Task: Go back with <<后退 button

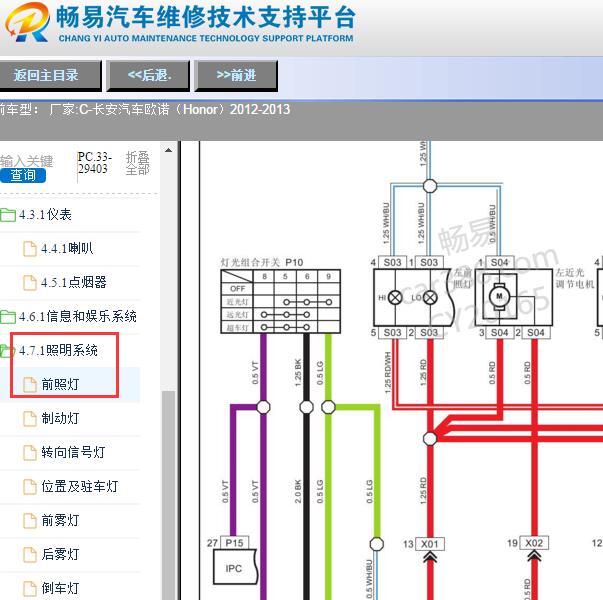Action: tap(148, 75)
